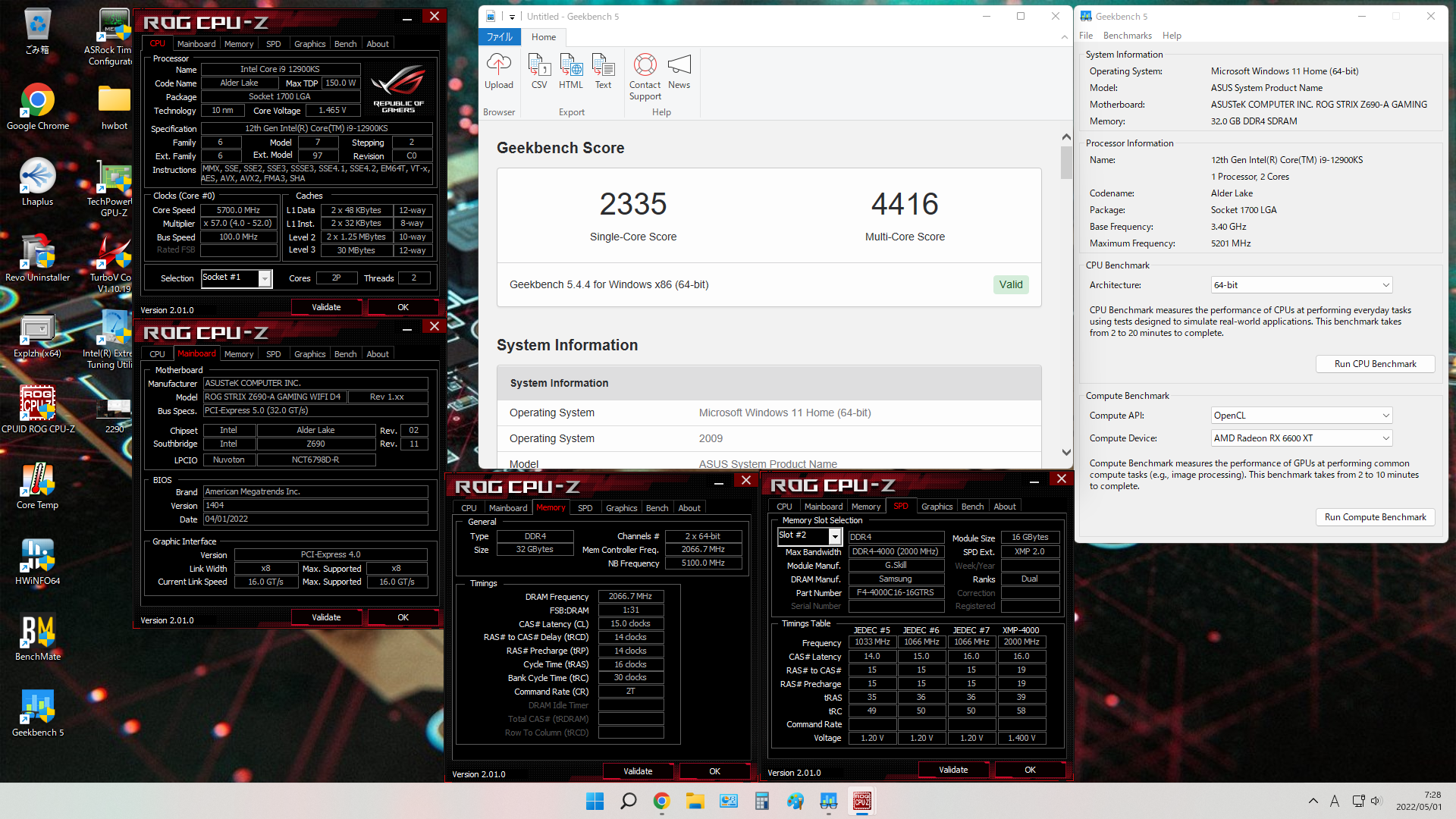Open the Architecture 64-bit dropdown

(1301, 285)
